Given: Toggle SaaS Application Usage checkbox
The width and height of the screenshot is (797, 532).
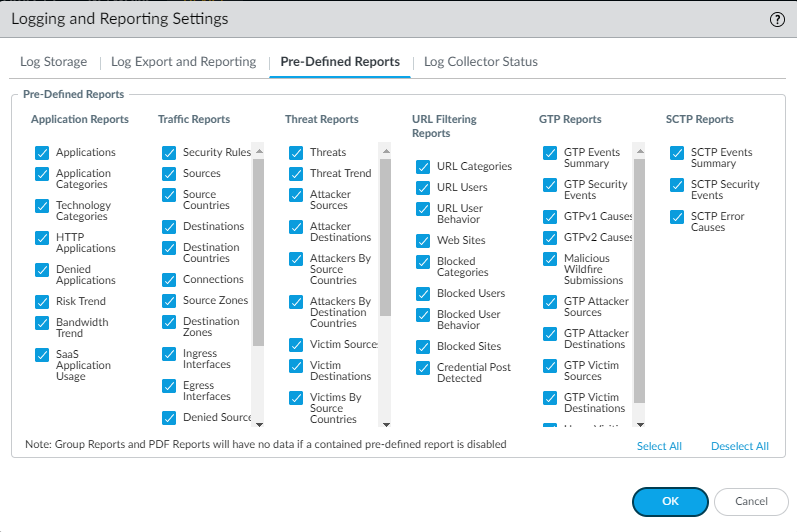Looking at the screenshot, I should coord(42,355).
